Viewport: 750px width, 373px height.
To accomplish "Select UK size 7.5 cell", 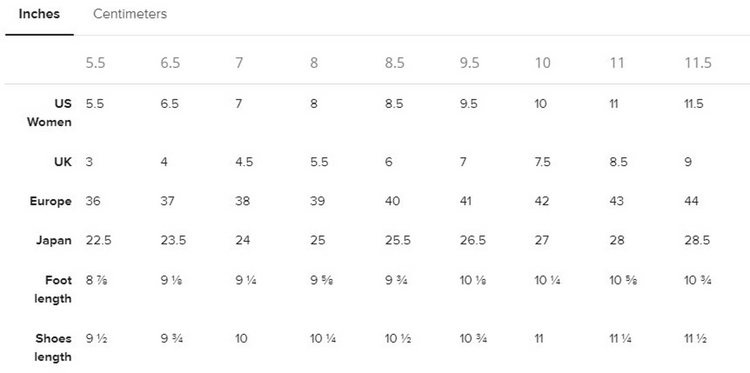I will pos(542,162).
